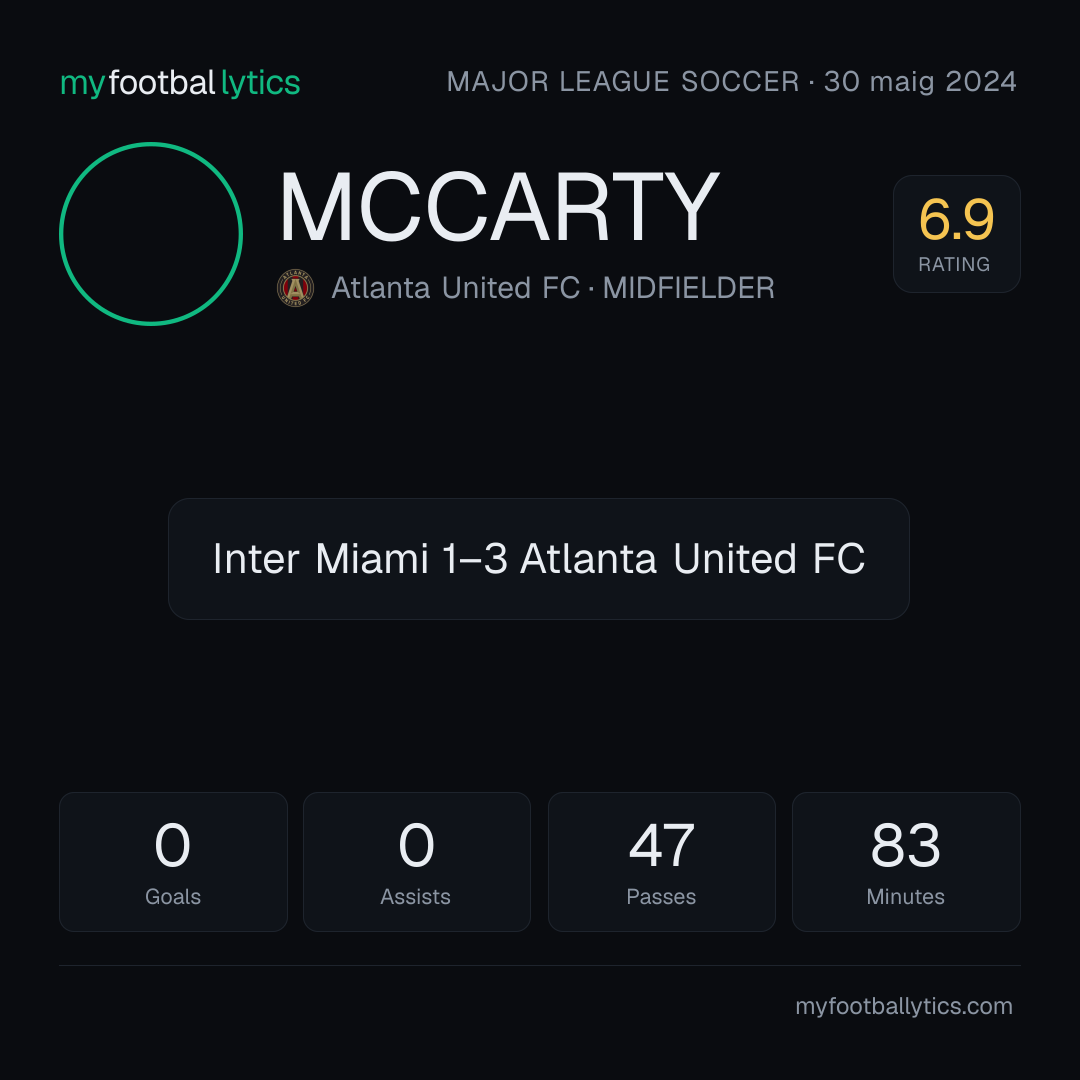
Task: Click the Assists label text
Action: pos(415,897)
